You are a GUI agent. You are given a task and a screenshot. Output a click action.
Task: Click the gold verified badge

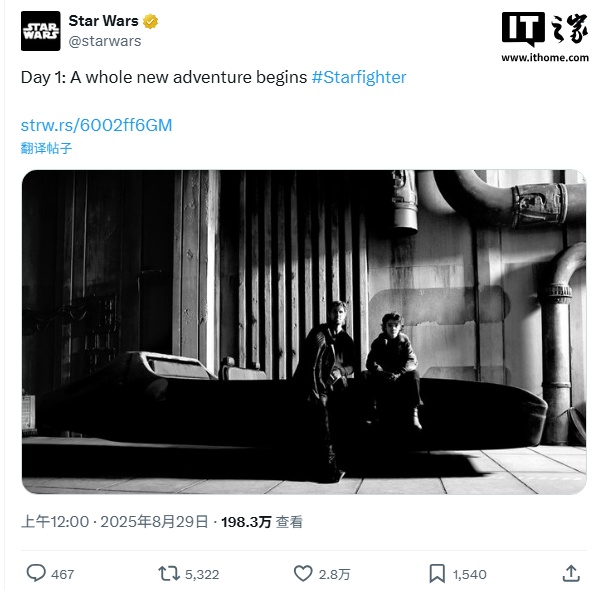pos(151,21)
